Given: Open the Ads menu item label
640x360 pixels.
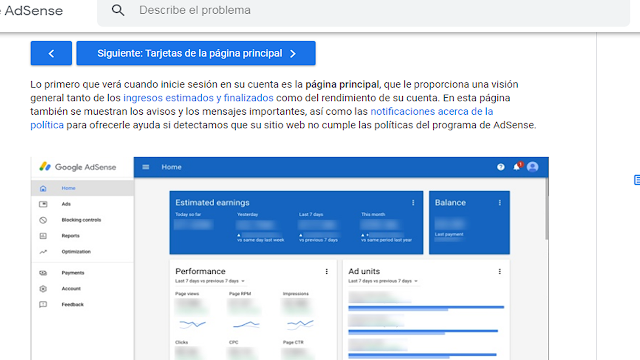Looking at the screenshot, I should tap(66, 204).
